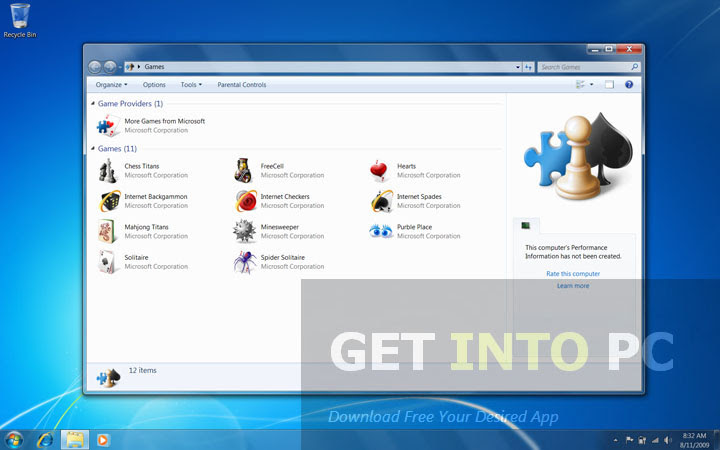The height and width of the screenshot is (450, 720).
Task: Click the Learn more link
Action: pos(573,286)
